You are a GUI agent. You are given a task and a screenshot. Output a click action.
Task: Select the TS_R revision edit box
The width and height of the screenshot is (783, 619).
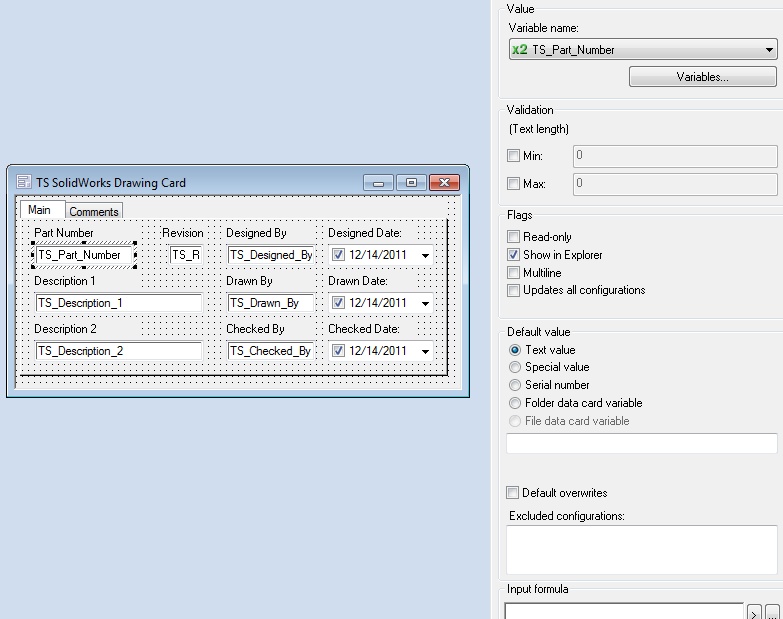[x=186, y=255]
